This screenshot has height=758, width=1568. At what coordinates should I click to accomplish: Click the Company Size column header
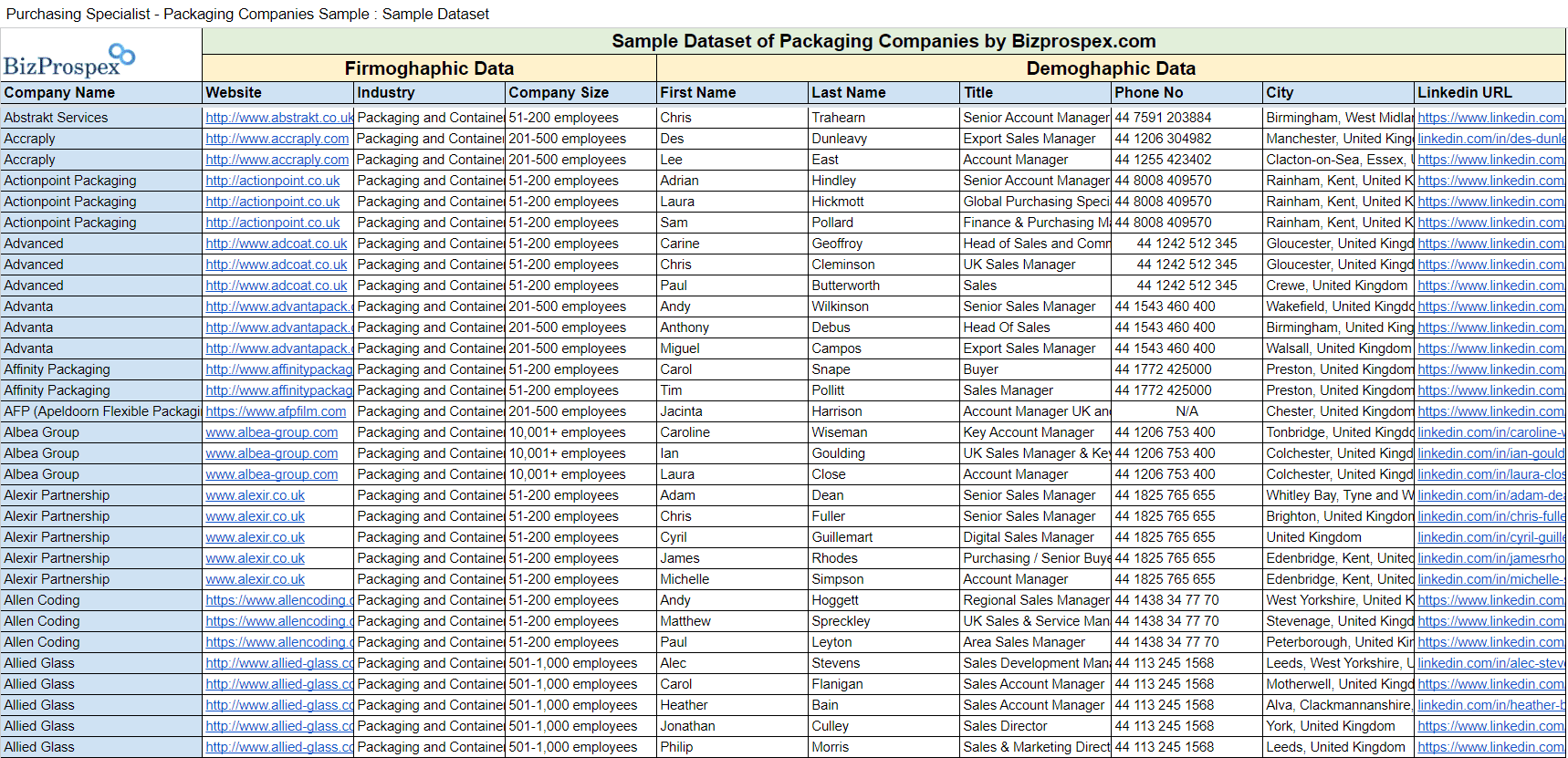(x=580, y=92)
